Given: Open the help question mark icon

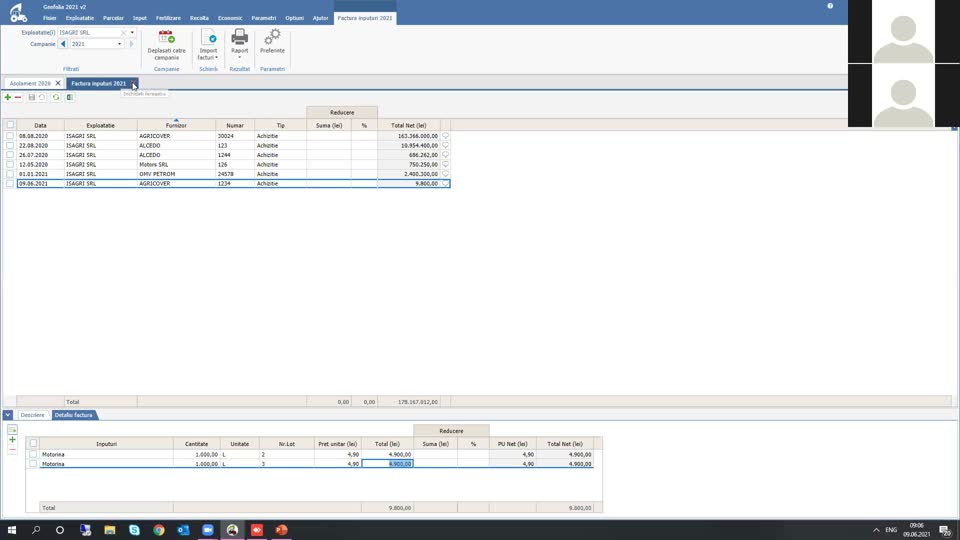Looking at the screenshot, I should [x=830, y=6].
